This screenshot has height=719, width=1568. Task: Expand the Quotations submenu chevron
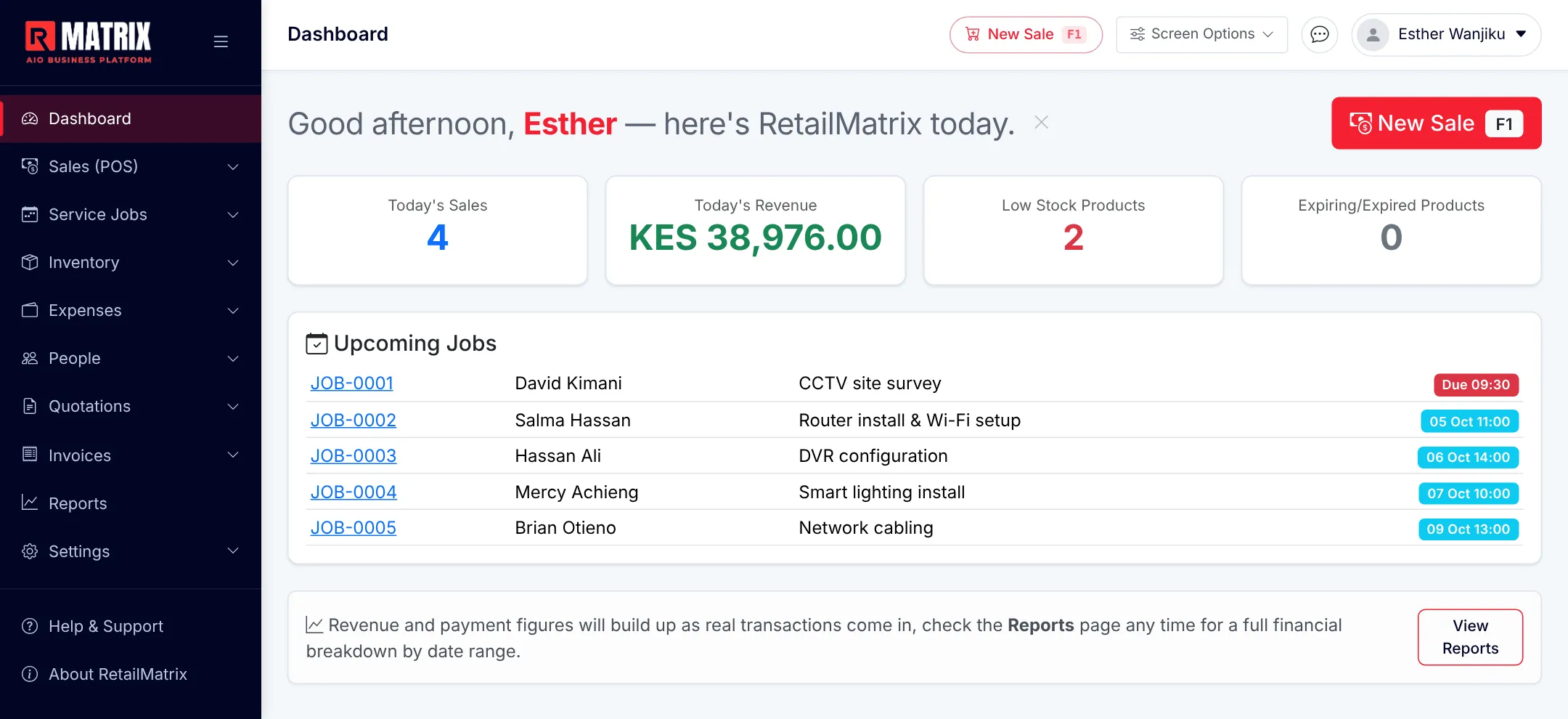pos(233,407)
